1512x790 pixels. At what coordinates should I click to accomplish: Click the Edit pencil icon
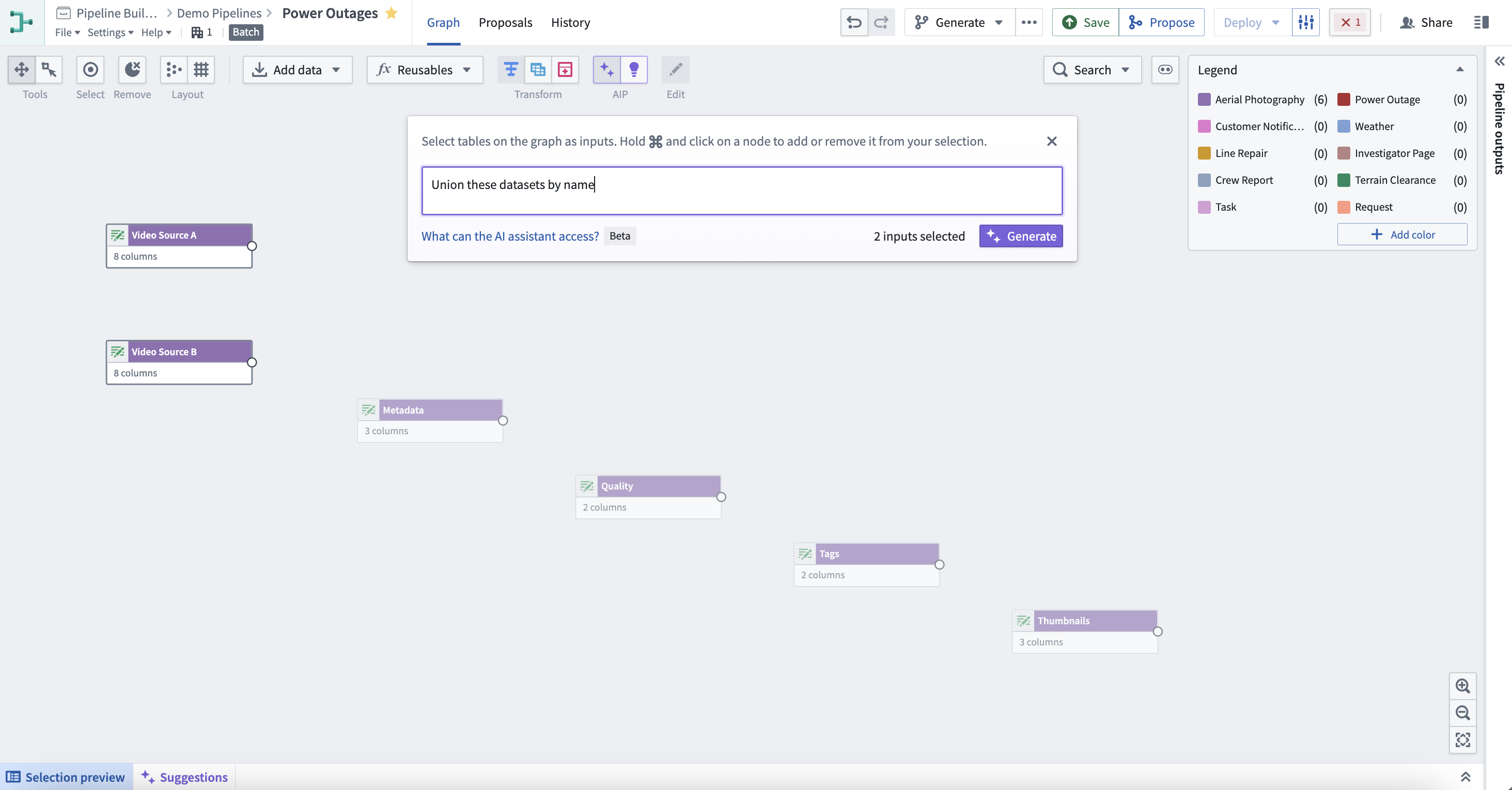676,70
